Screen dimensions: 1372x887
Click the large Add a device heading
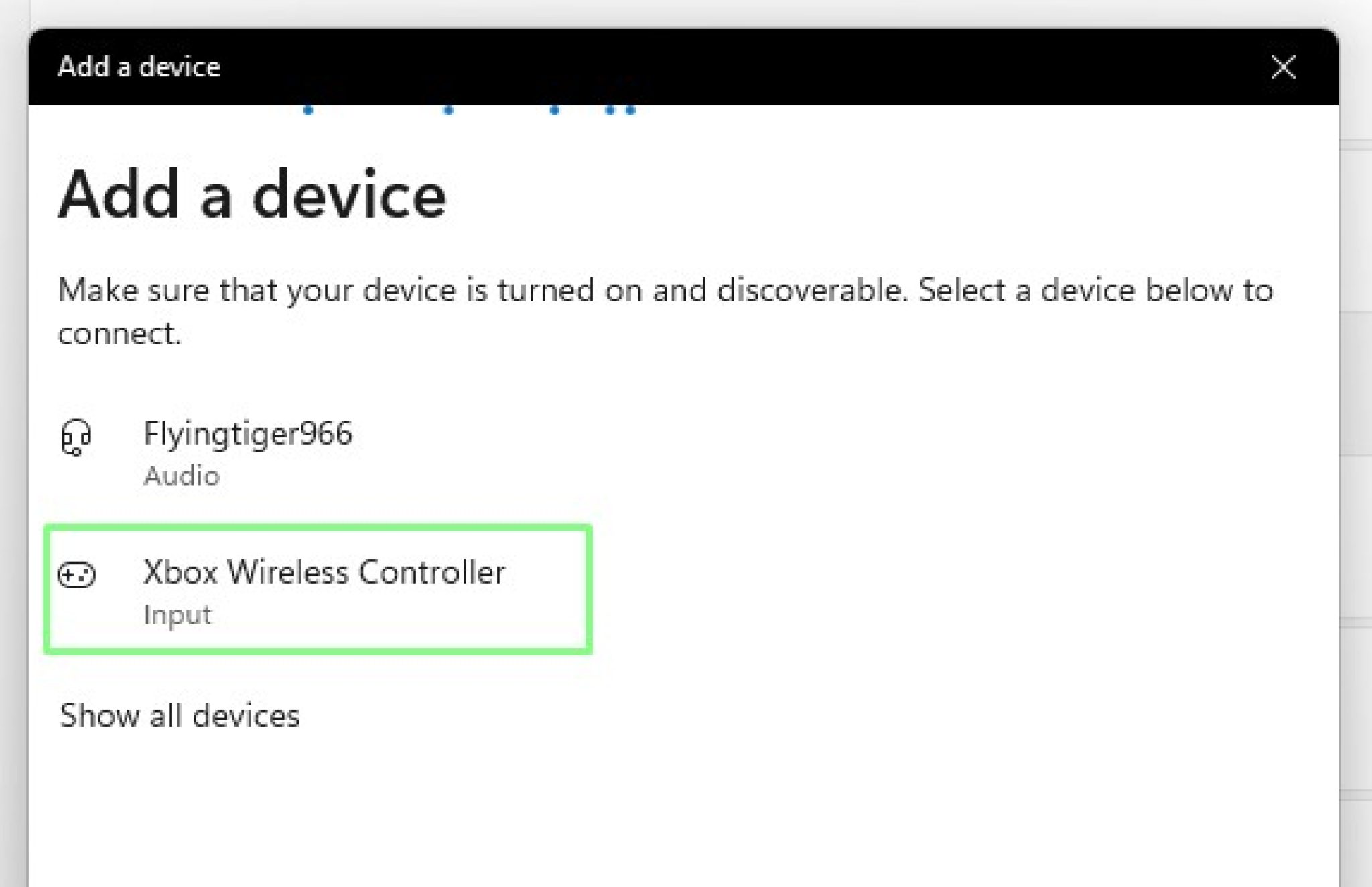(x=252, y=195)
